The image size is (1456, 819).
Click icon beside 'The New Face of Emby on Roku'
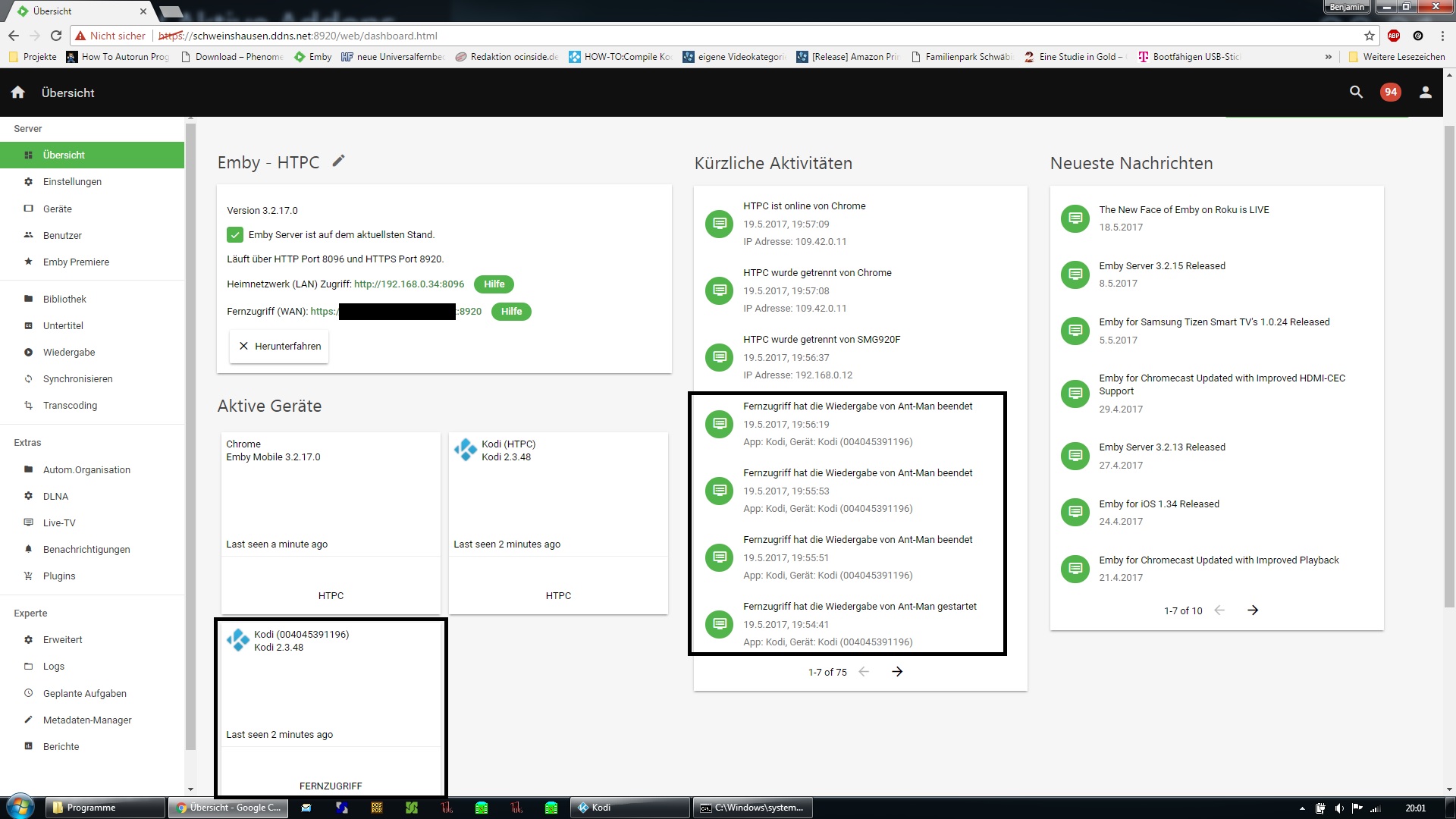coord(1075,218)
